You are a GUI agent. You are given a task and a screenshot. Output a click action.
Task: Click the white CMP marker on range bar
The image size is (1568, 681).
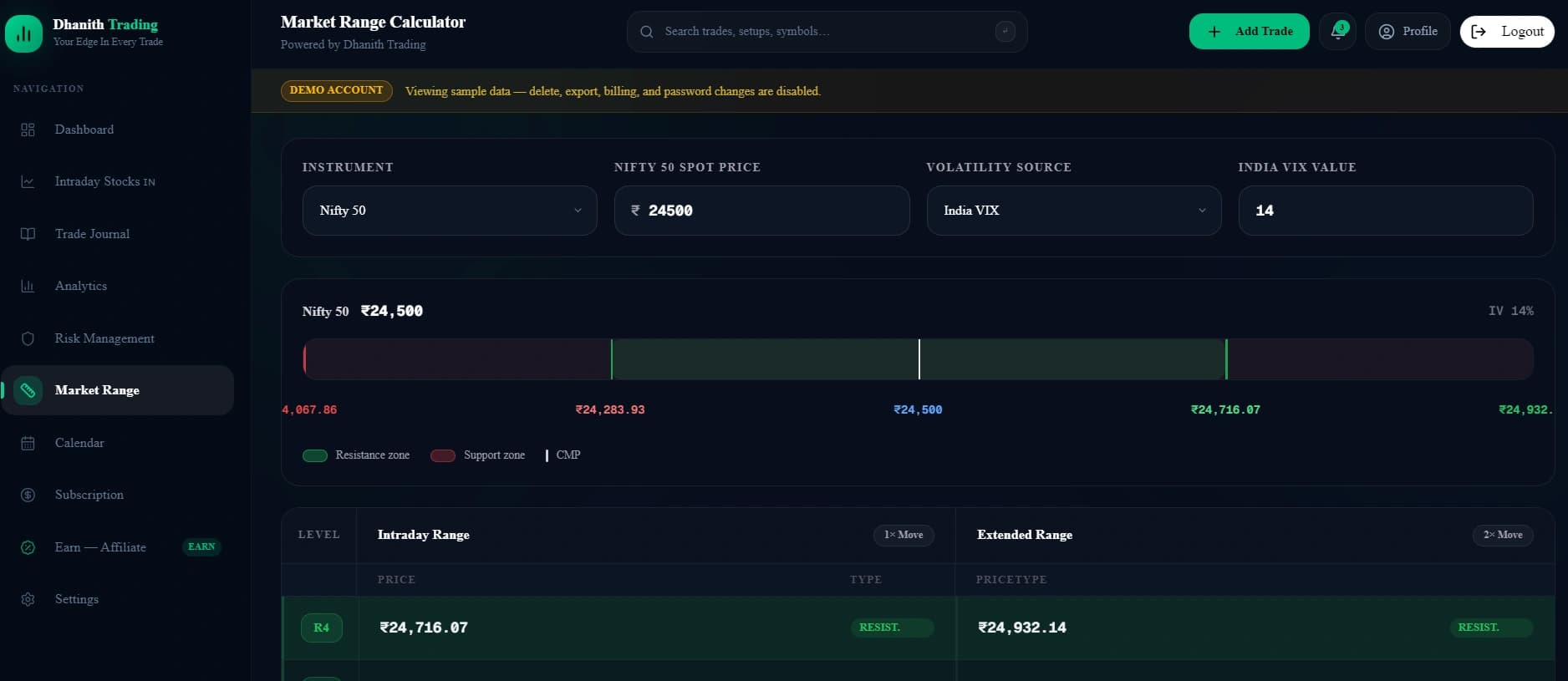919,359
